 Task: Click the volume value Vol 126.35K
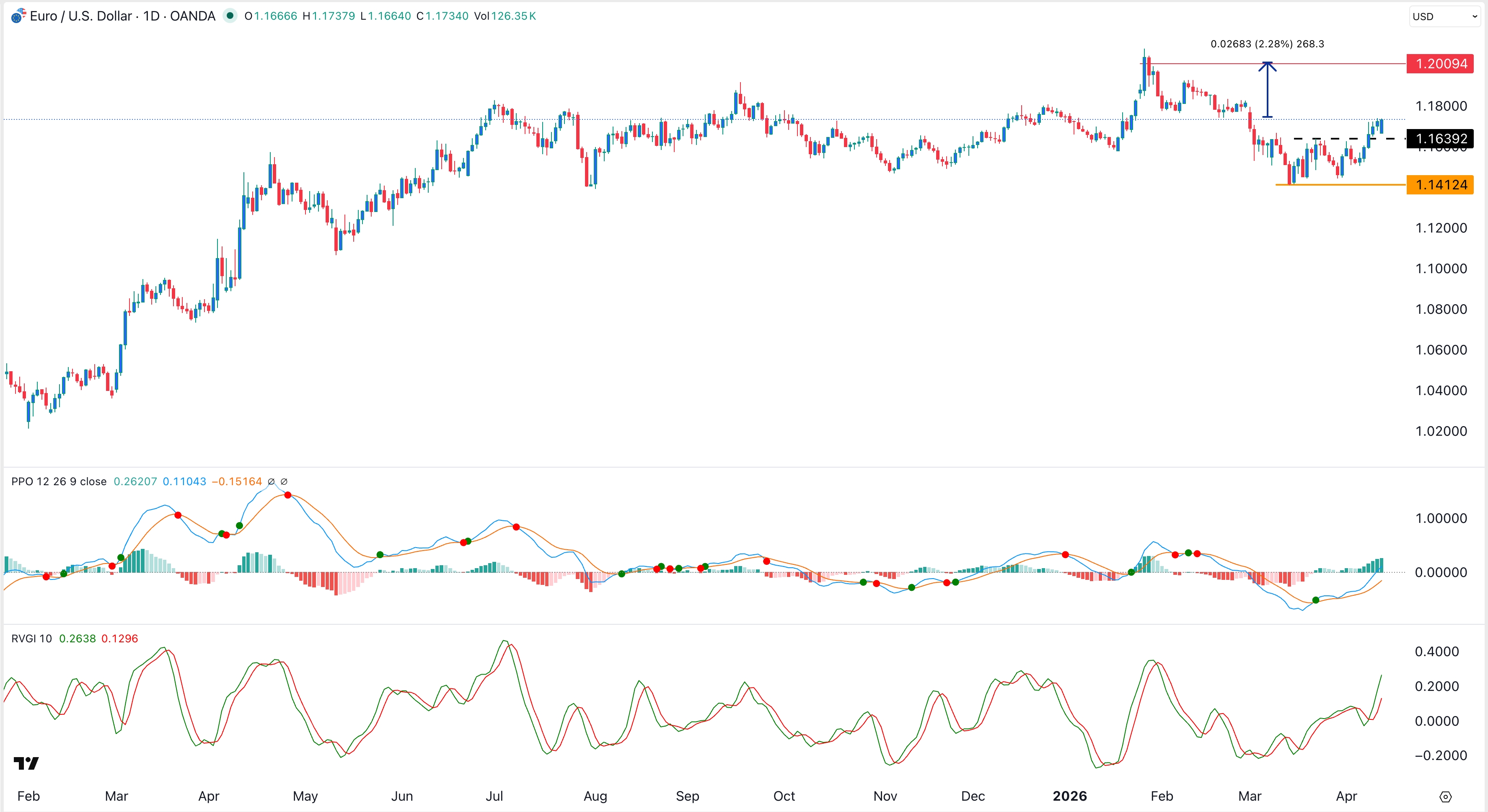tap(505, 17)
